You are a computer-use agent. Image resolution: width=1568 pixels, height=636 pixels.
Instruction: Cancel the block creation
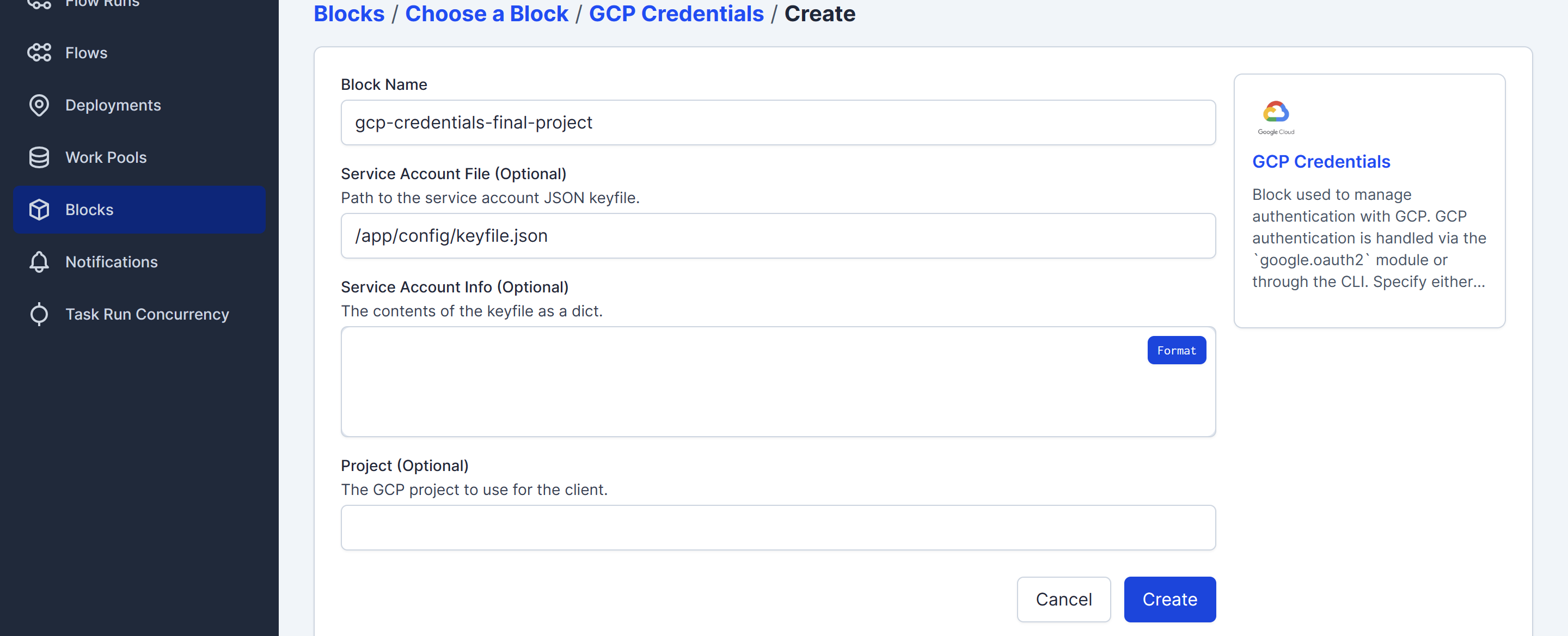[1063, 599]
